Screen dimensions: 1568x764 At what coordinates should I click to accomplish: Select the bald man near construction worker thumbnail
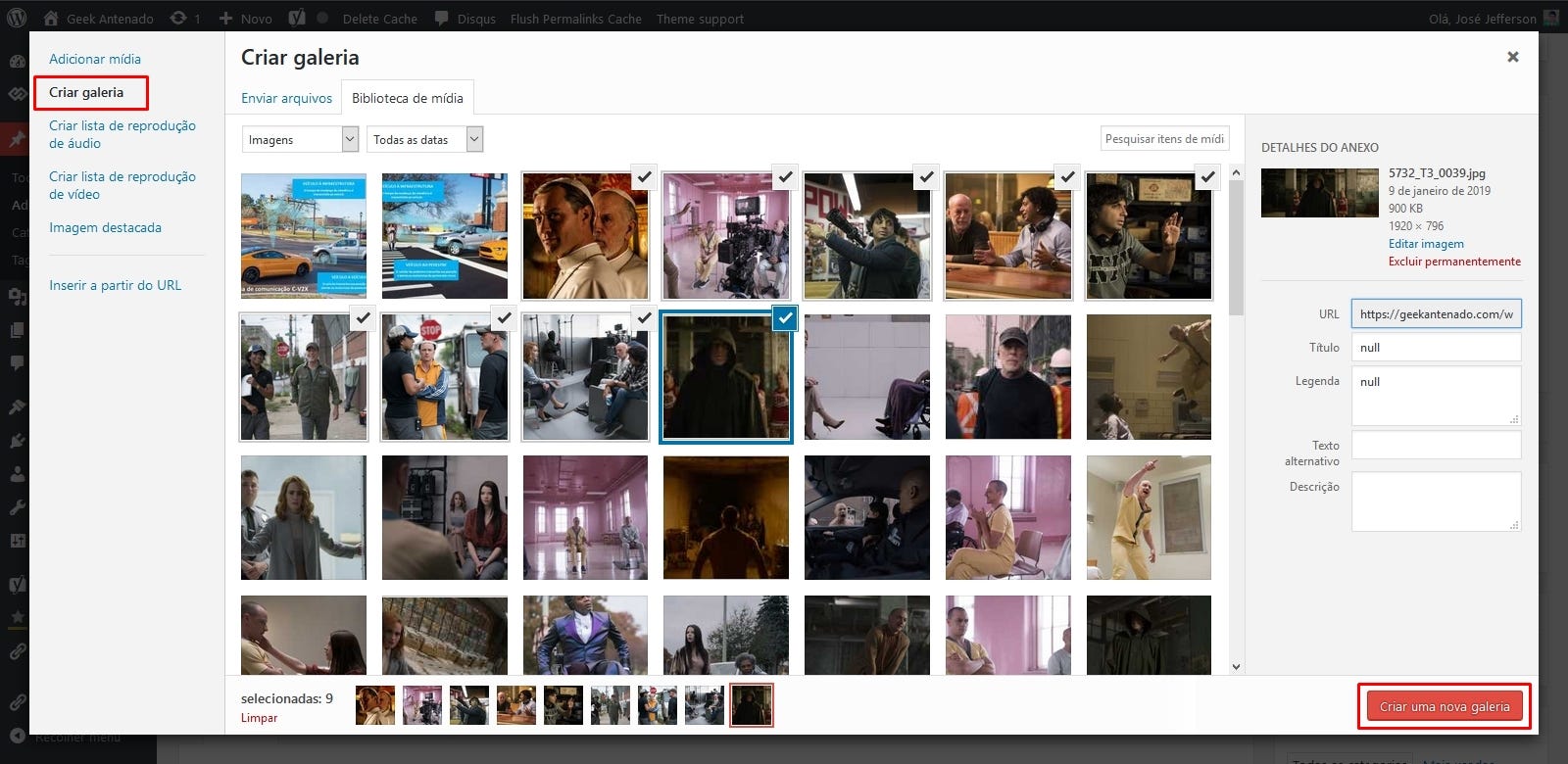[x=1008, y=377]
